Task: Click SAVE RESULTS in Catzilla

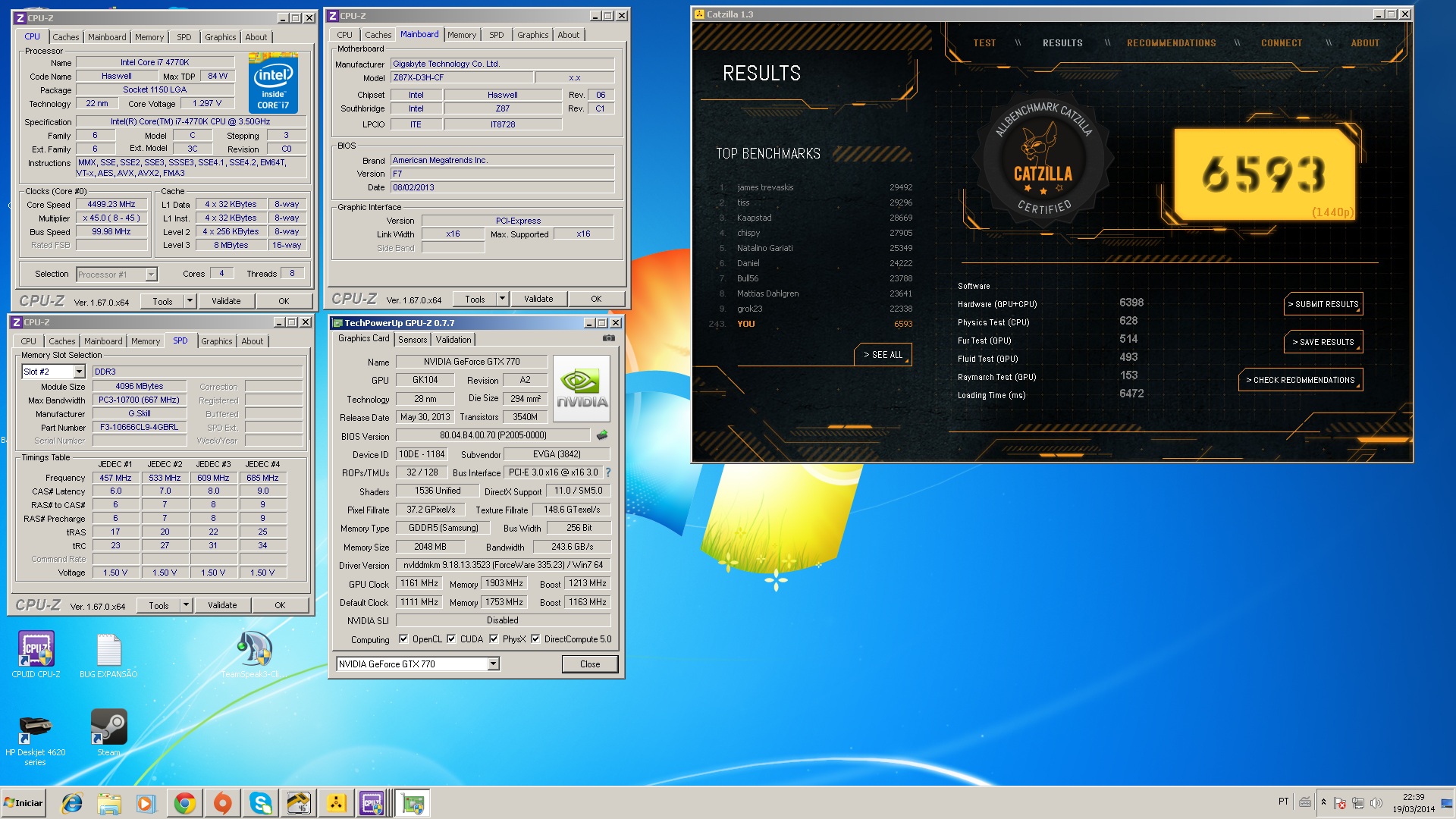Action: click(1323, 342)
